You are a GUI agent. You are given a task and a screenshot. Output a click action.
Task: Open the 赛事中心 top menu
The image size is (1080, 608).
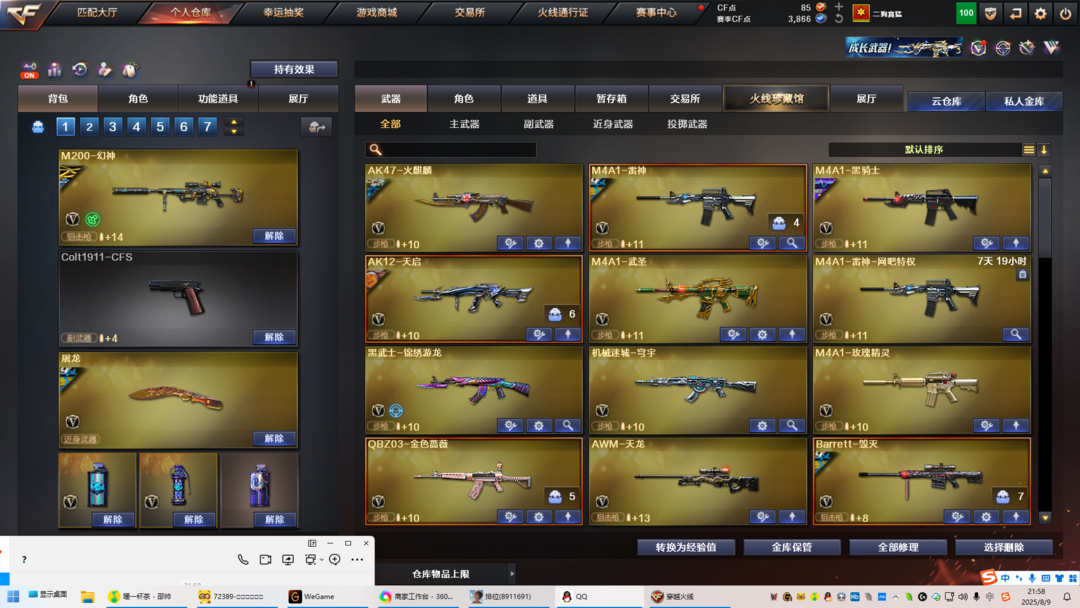656,12
